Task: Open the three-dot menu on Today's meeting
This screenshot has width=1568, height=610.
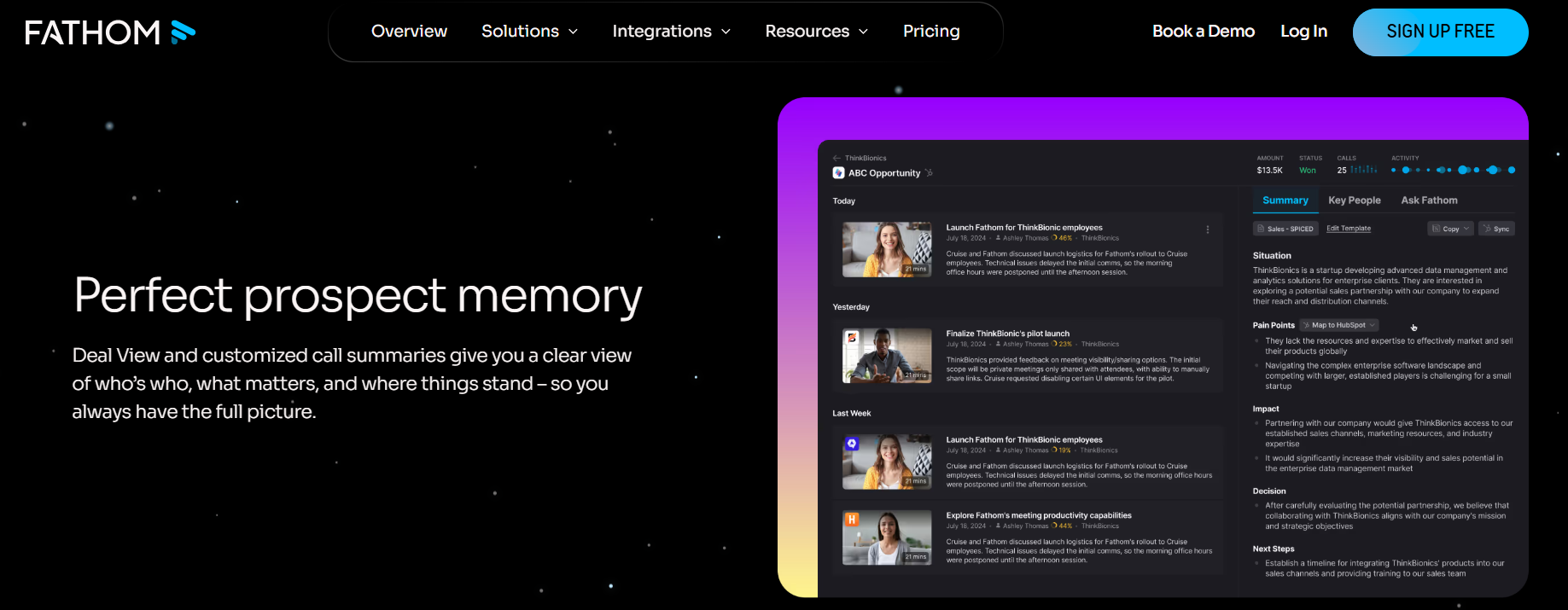Action: (1207, 229)
